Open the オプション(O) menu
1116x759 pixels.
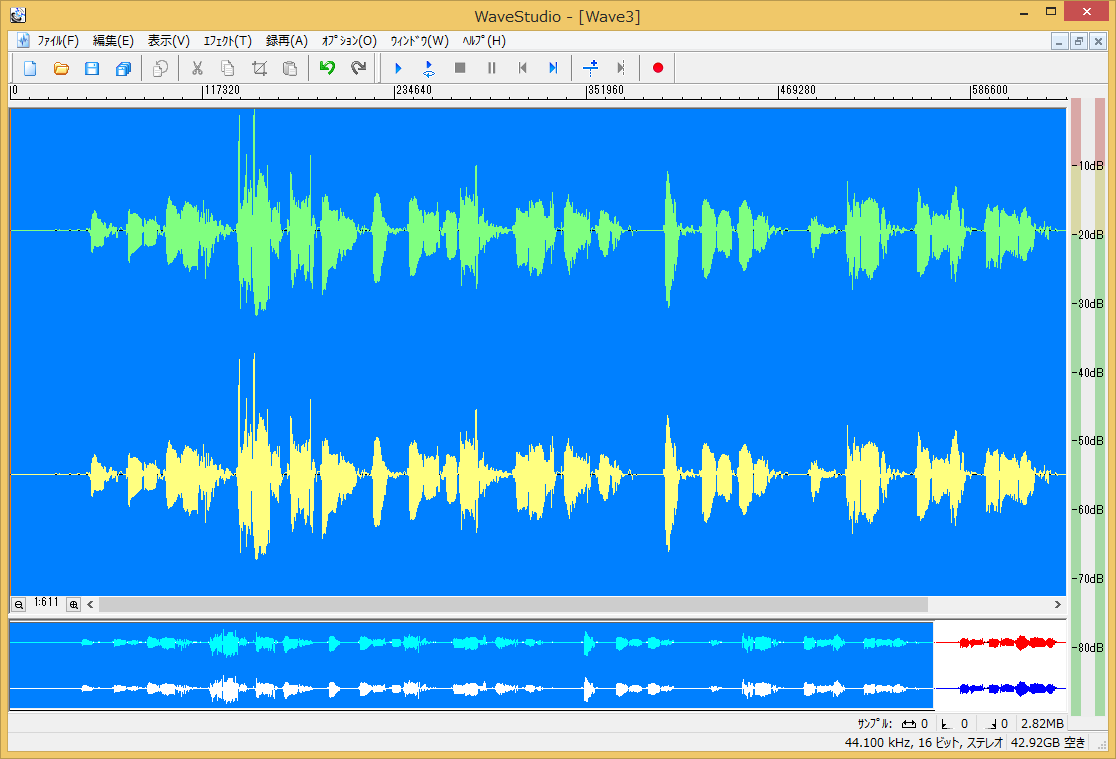[349, 41]
